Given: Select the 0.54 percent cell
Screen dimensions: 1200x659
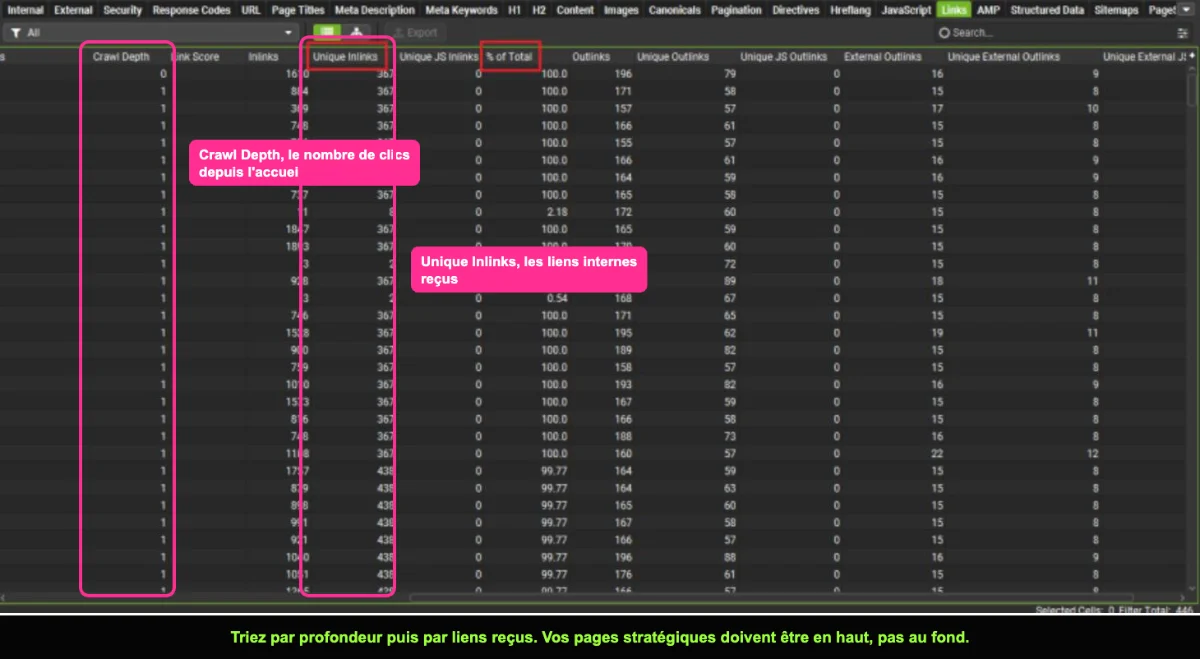Looking at the screenshot, I should pos(556,297).
